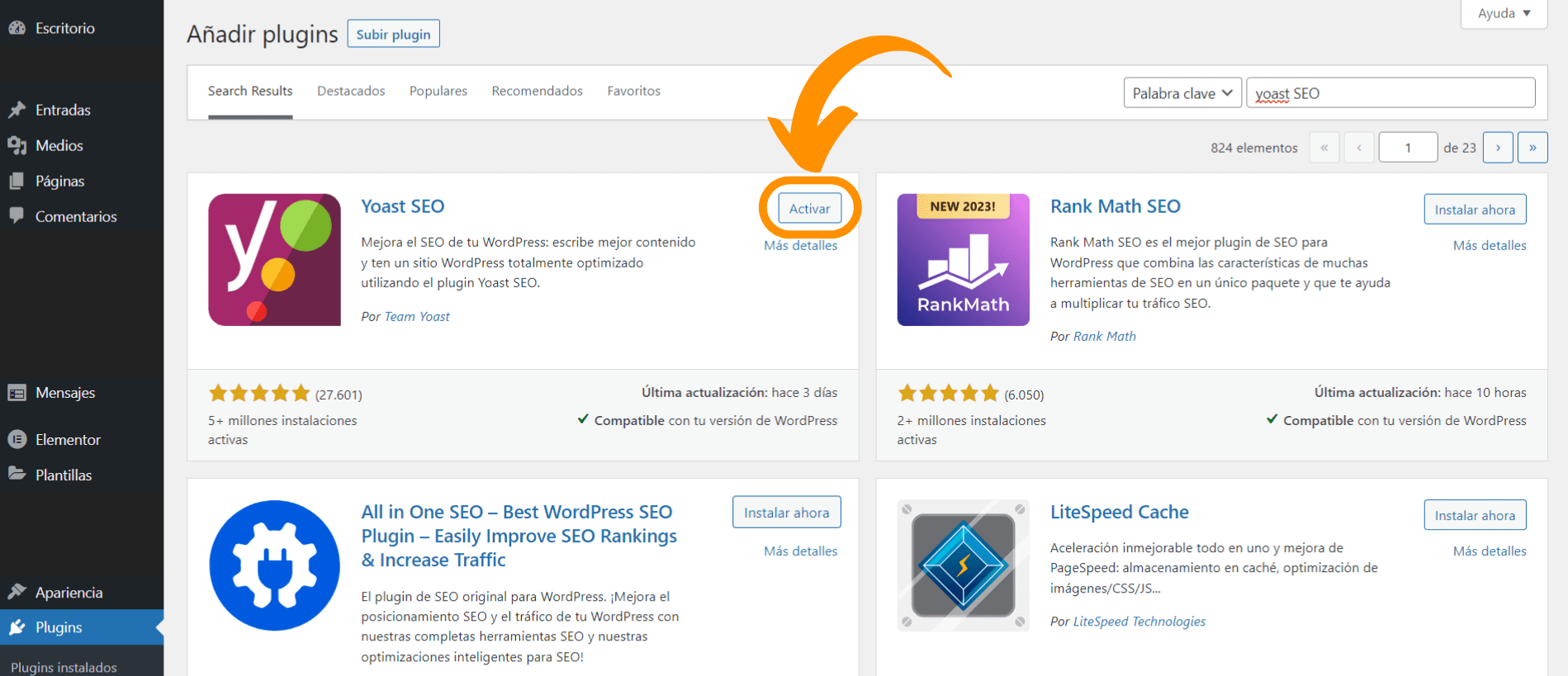
Task: Open Más detalles for LiteSpeed Cache
Action: (x=1490, y=551)
